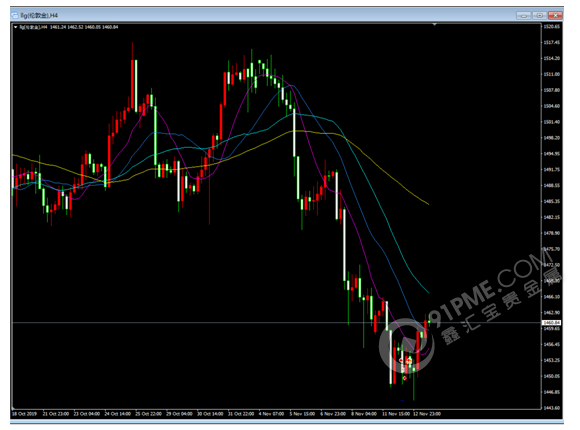The width and height of the screenshot is (580, 430).
Task: Minimize the chart window
Action: click(523, 15)
